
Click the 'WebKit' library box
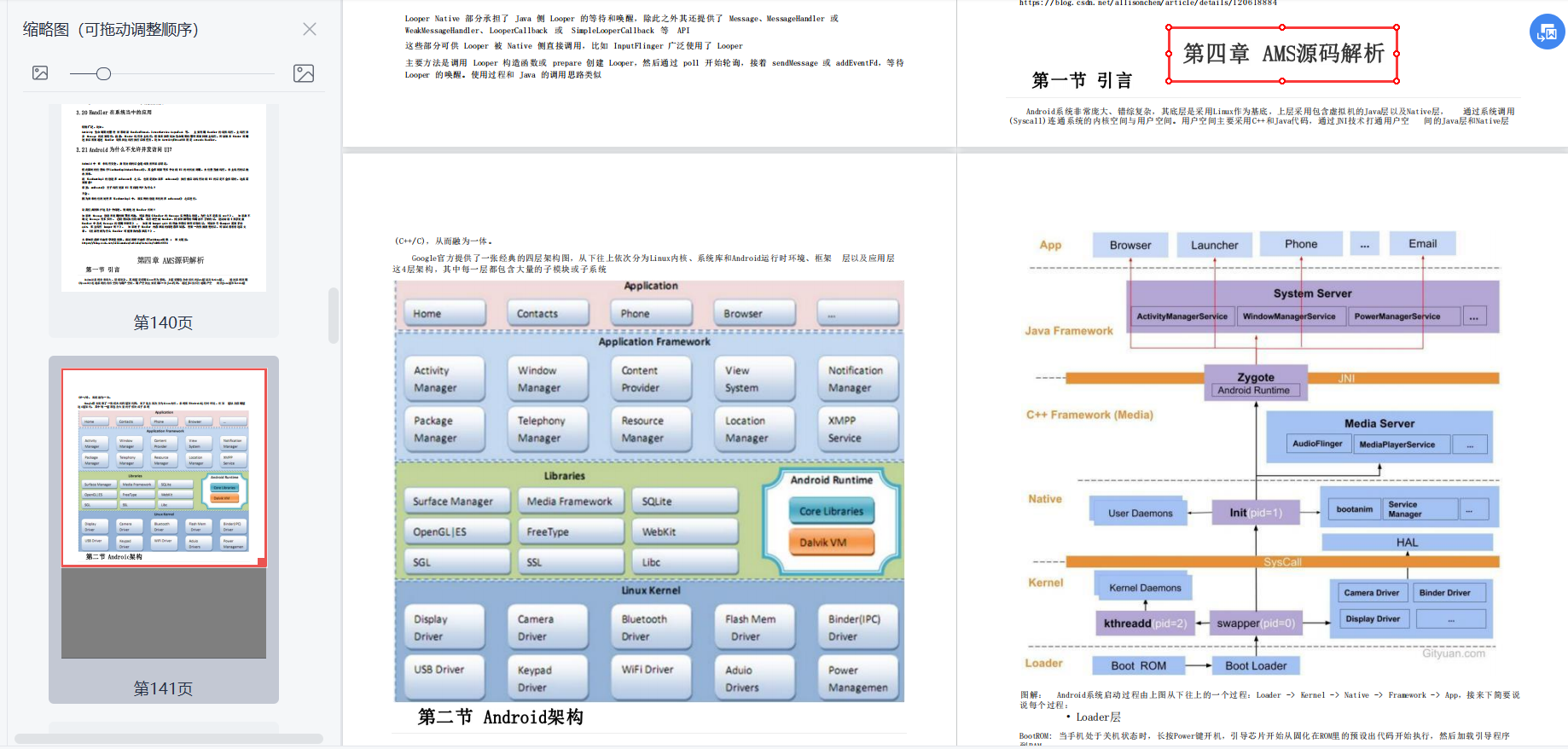pyautogui.click(x=685, y=531)
